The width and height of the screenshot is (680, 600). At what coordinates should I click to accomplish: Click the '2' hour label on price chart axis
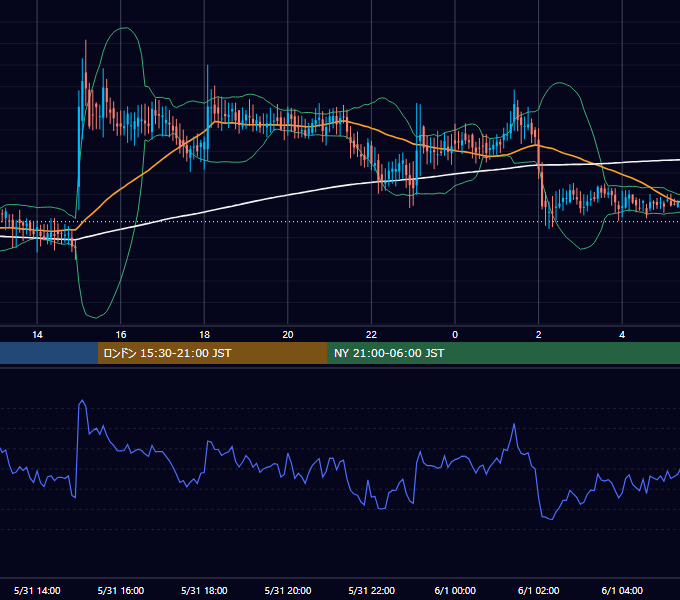point(539,335)
